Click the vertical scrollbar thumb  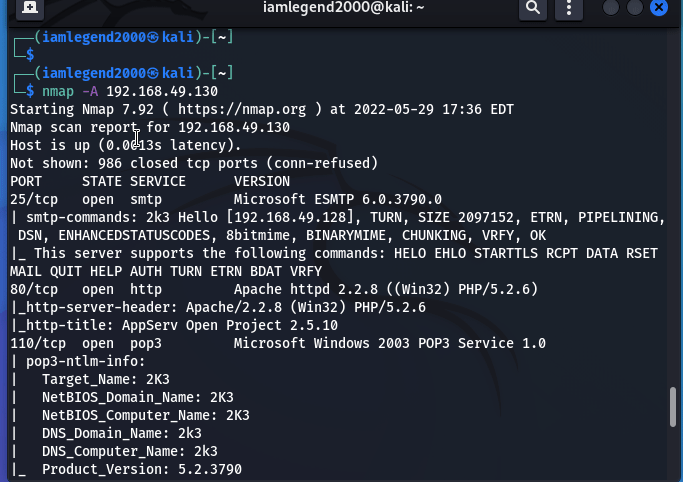[673, 407]
